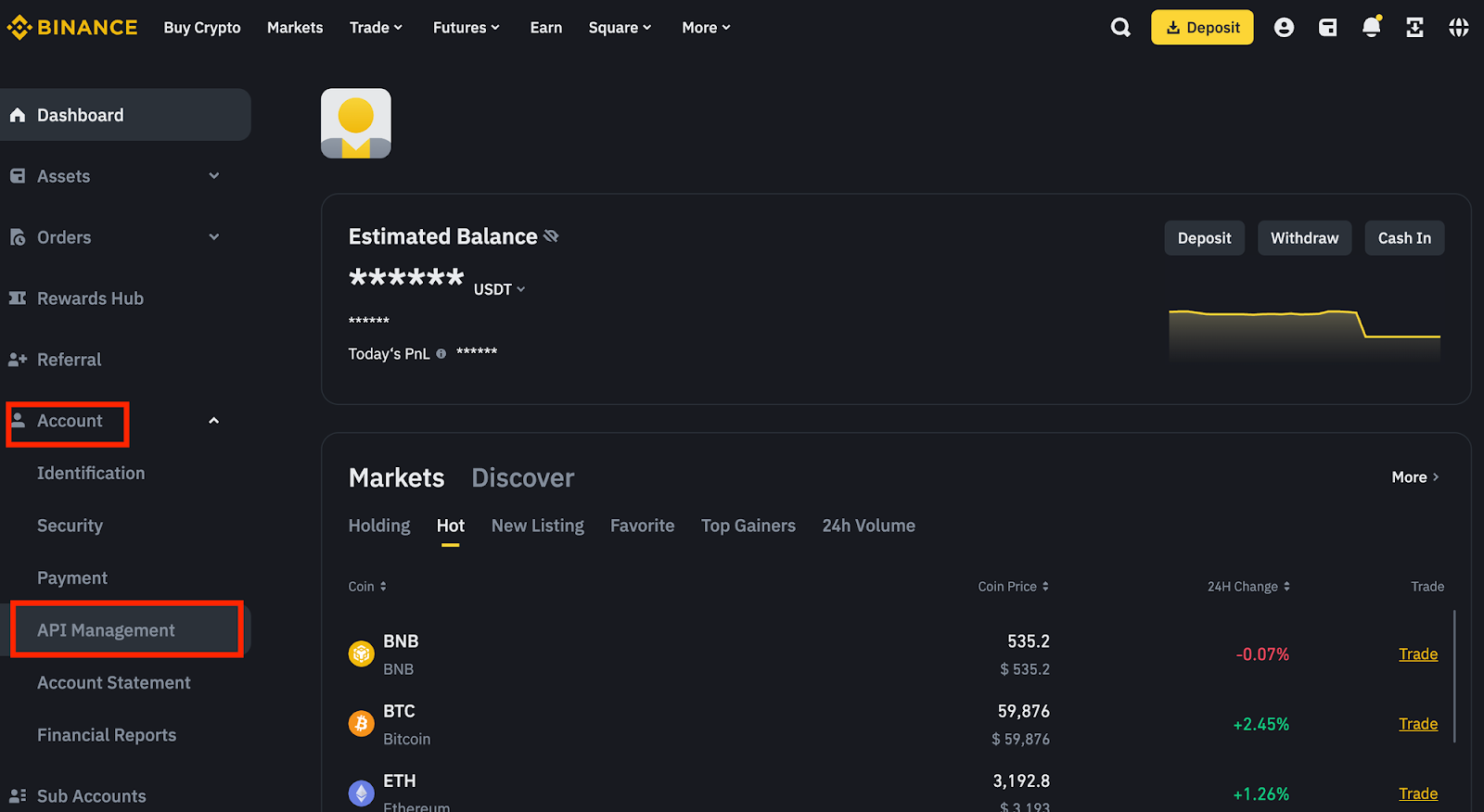This screenshot has width=1484, height=812.
Task: Click the Trade link for BTC
Action: tap(1418, 724)
